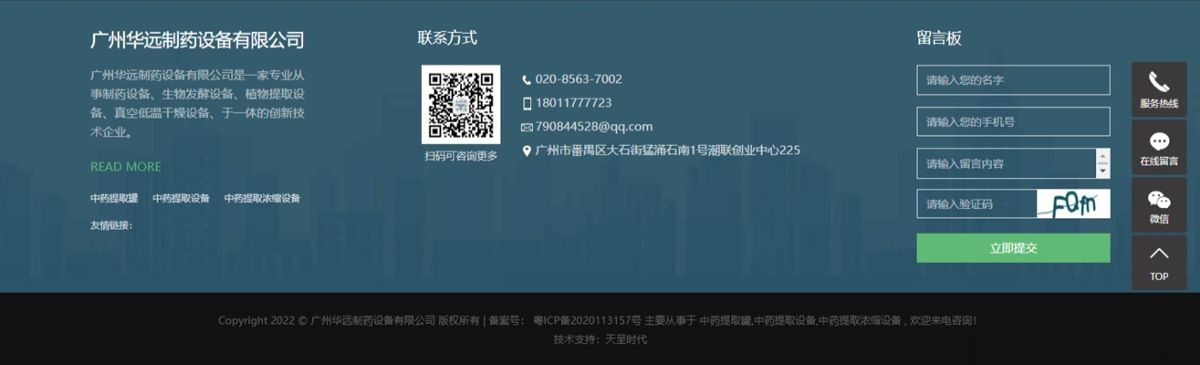The height and width of the screenshot is (365, 1200).
Task: Open the 中药提取浓缩设备 link in company section
Action: pos(262,198)
